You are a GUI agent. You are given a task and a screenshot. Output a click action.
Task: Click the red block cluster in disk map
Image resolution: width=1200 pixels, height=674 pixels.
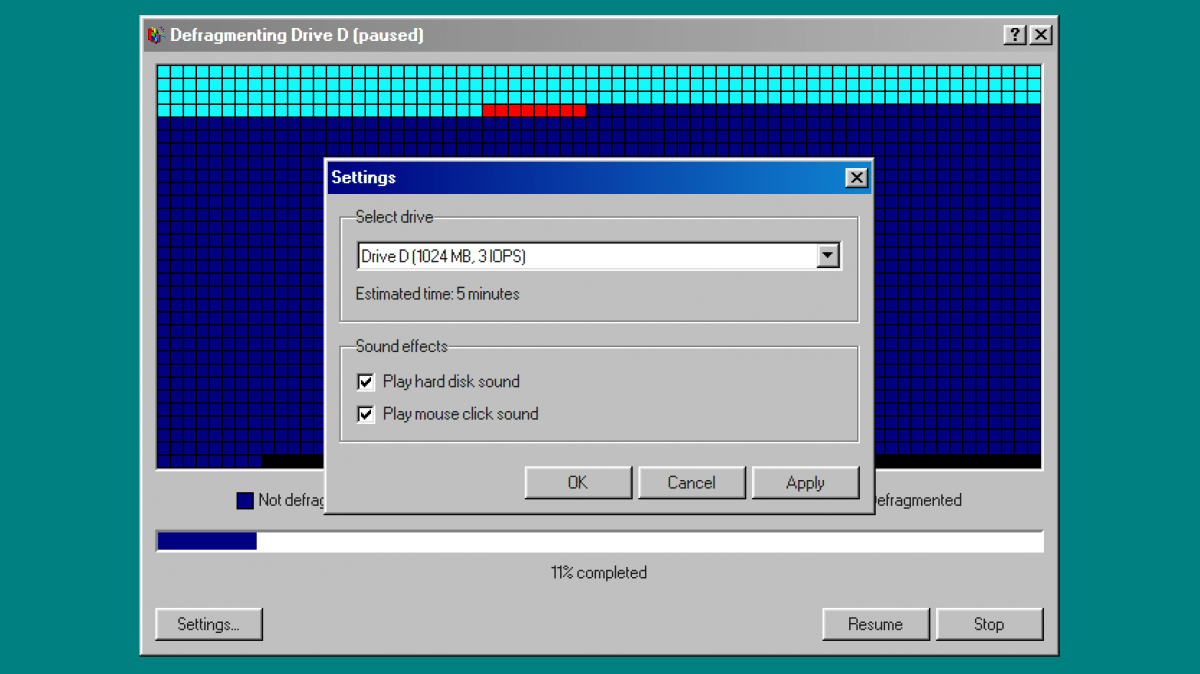tap(533, 110)
